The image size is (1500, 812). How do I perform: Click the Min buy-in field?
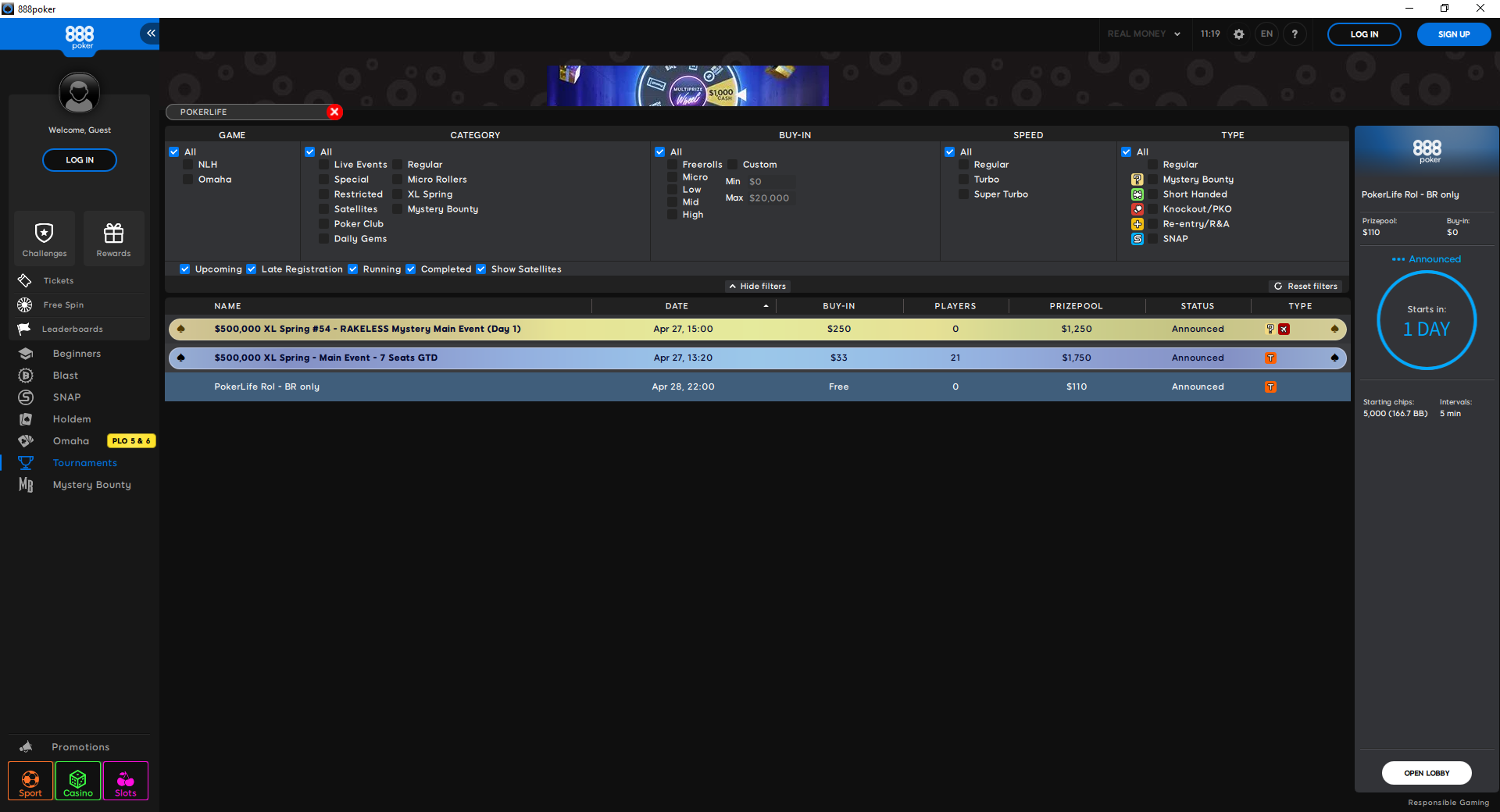point(770,182)
